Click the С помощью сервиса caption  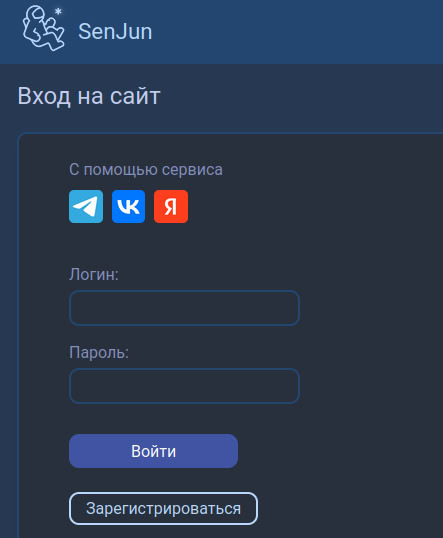pos(146,169)
